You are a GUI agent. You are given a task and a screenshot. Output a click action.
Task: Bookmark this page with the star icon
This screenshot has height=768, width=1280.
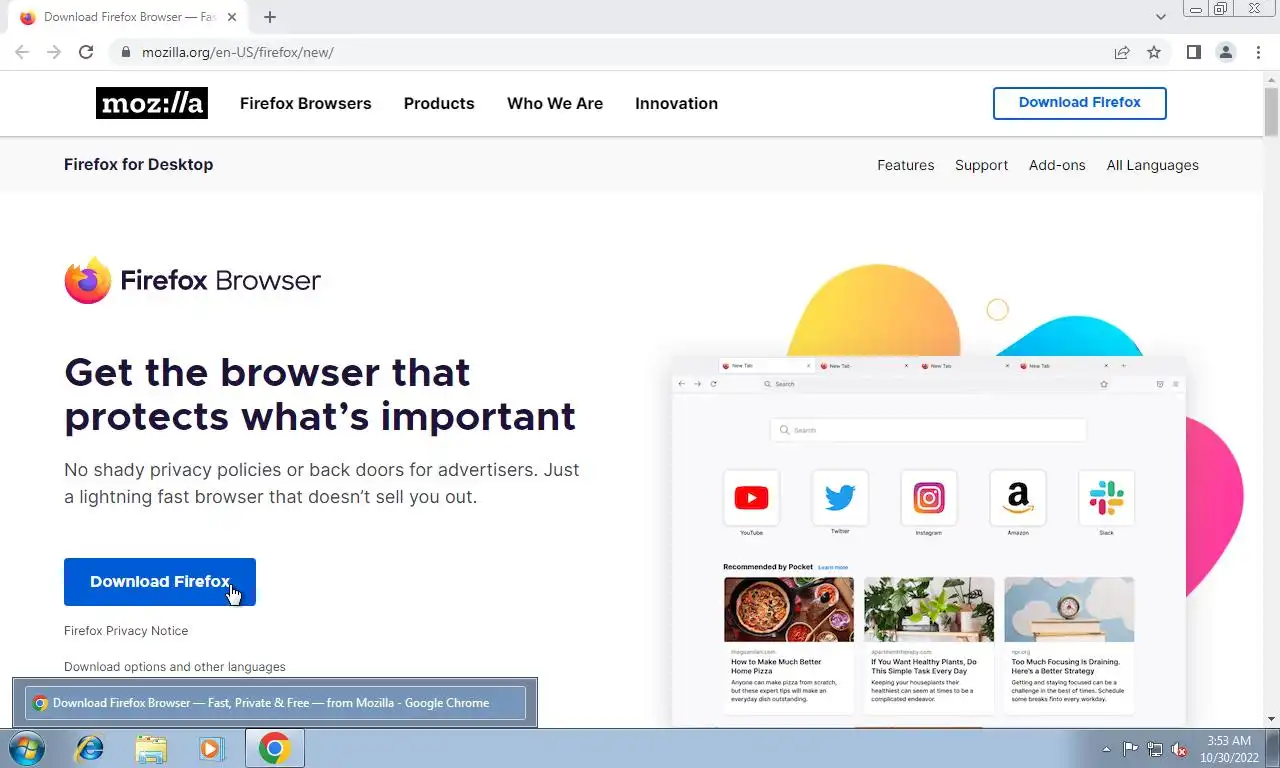1154,52
